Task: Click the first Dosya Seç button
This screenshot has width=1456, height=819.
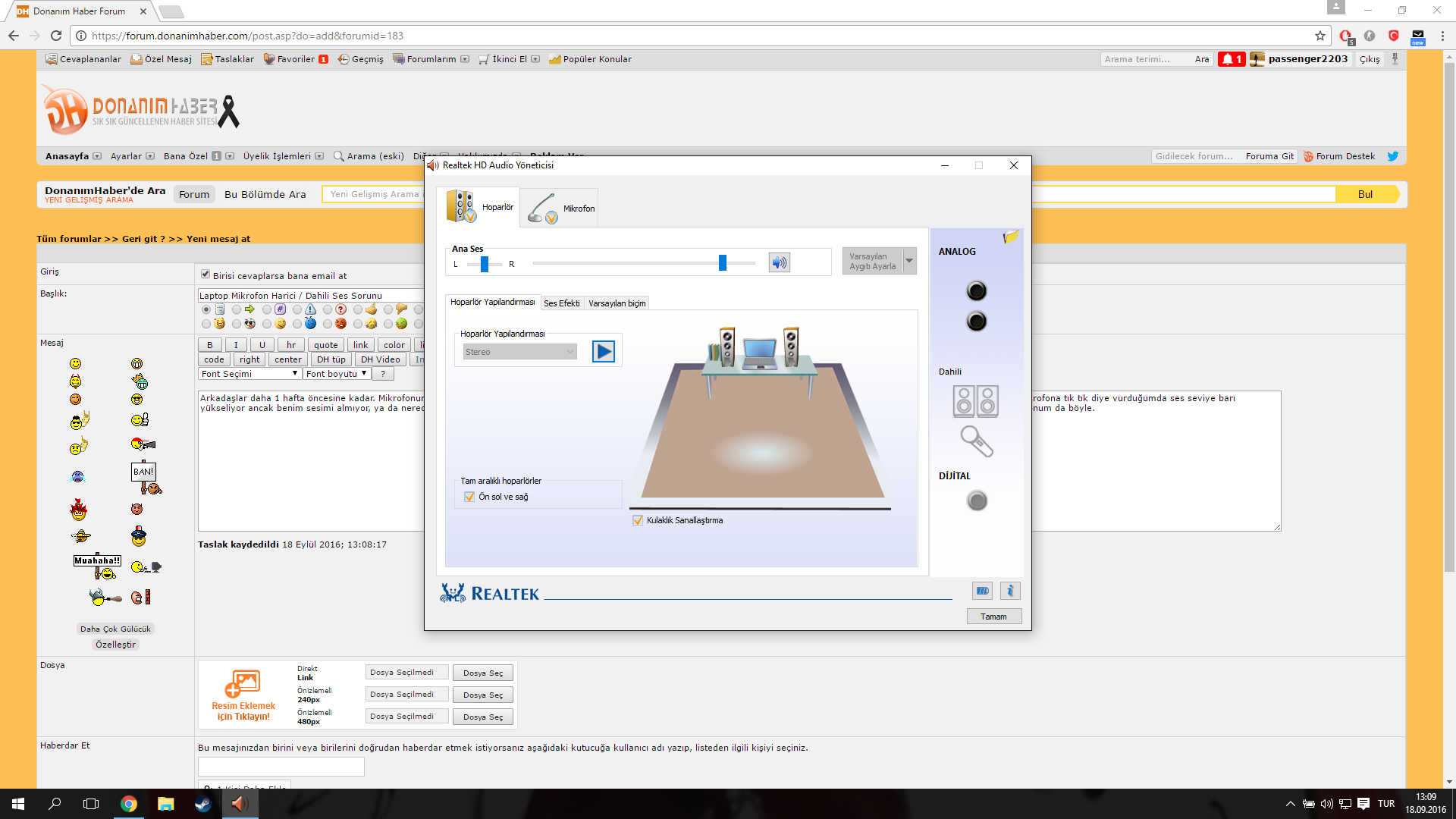Action: coord(483,673)
